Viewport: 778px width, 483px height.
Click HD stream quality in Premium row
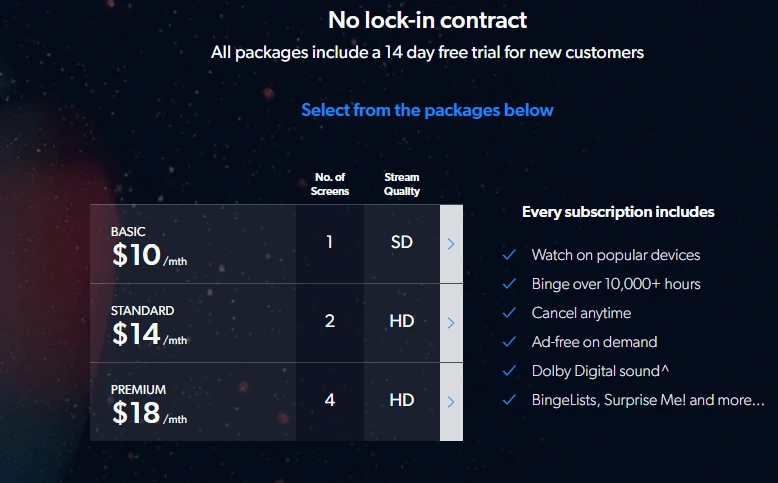[402, 400]
